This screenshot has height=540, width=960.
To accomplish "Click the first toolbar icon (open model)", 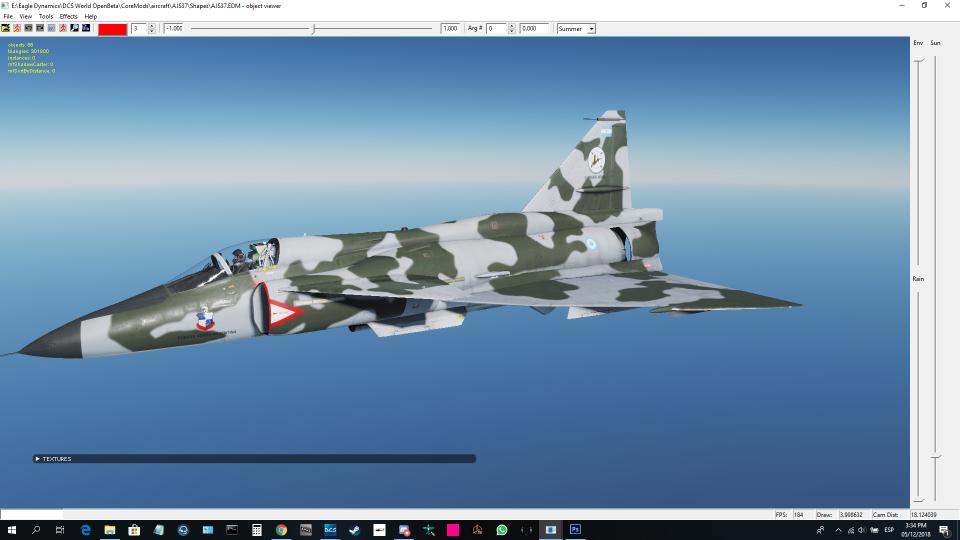I will [x=6, y=28].
